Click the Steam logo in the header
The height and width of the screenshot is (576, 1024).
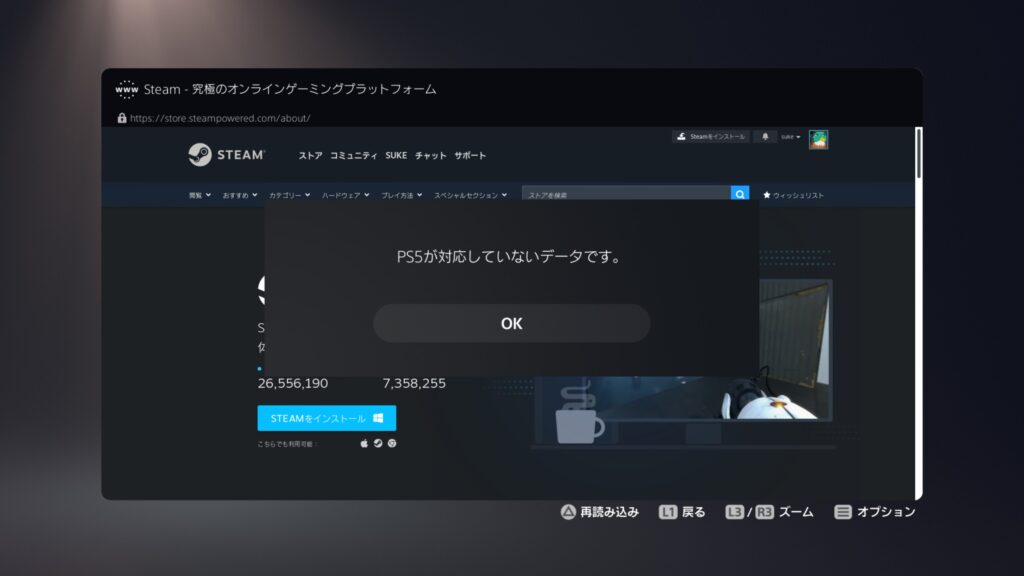227,155
